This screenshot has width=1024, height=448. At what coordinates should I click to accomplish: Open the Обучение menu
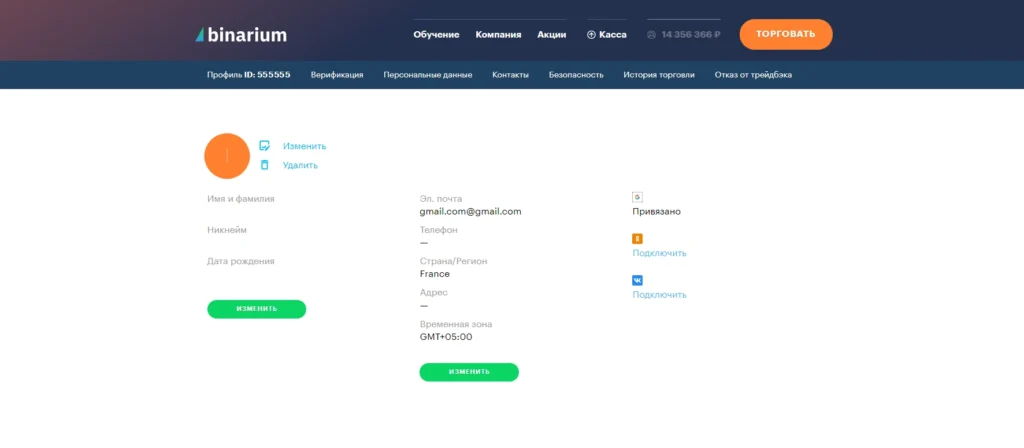click(436, 35)
